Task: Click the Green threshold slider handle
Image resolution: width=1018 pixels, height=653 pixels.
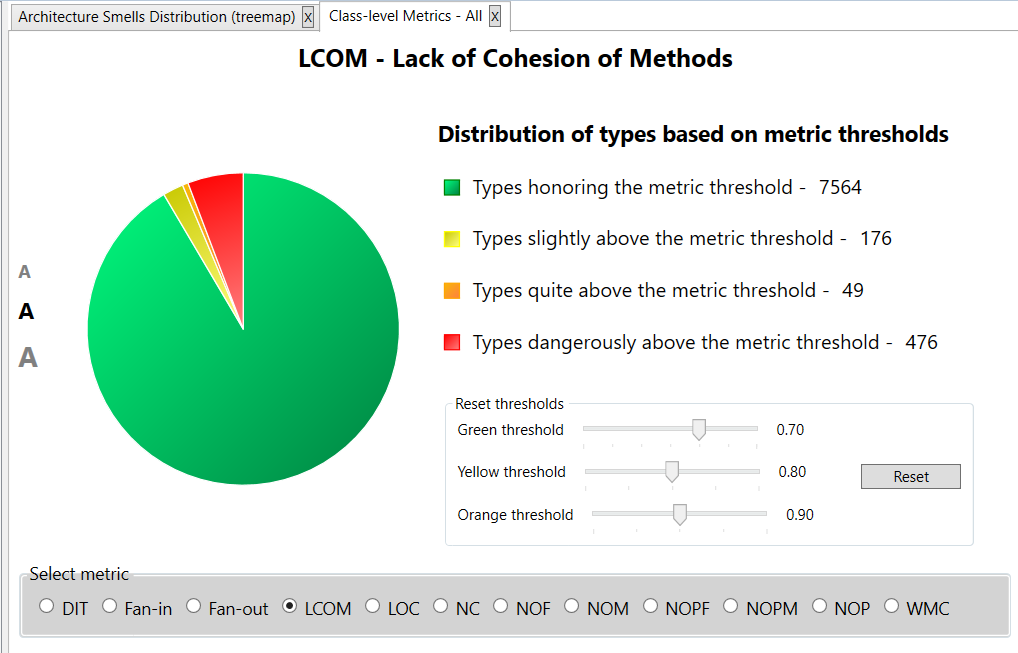Action: click(699, 429)
